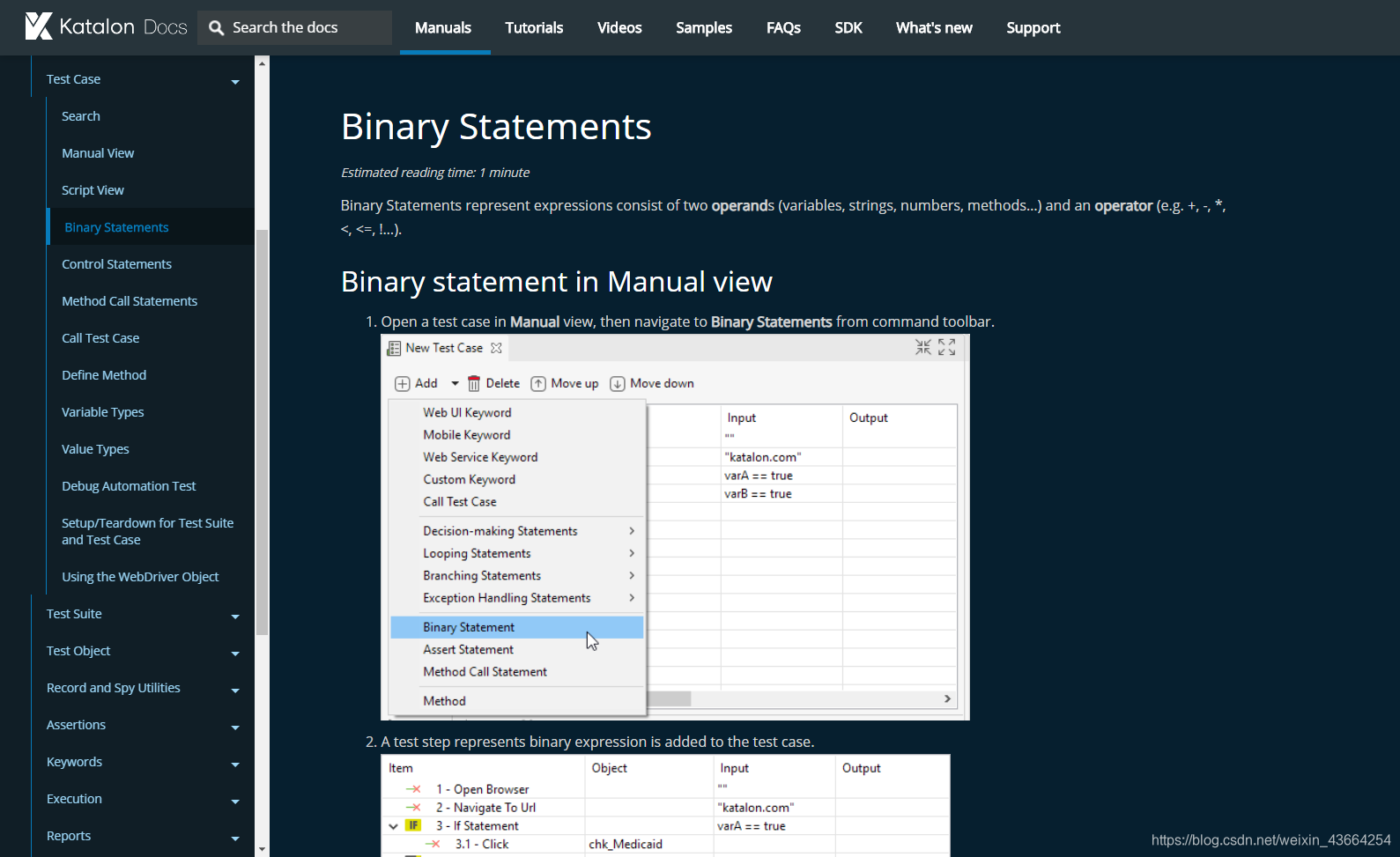The height and width of the screenshot is (857, 1400).
Task: Open the Manual View sidebar link
Action: click(x=98, y=153)
